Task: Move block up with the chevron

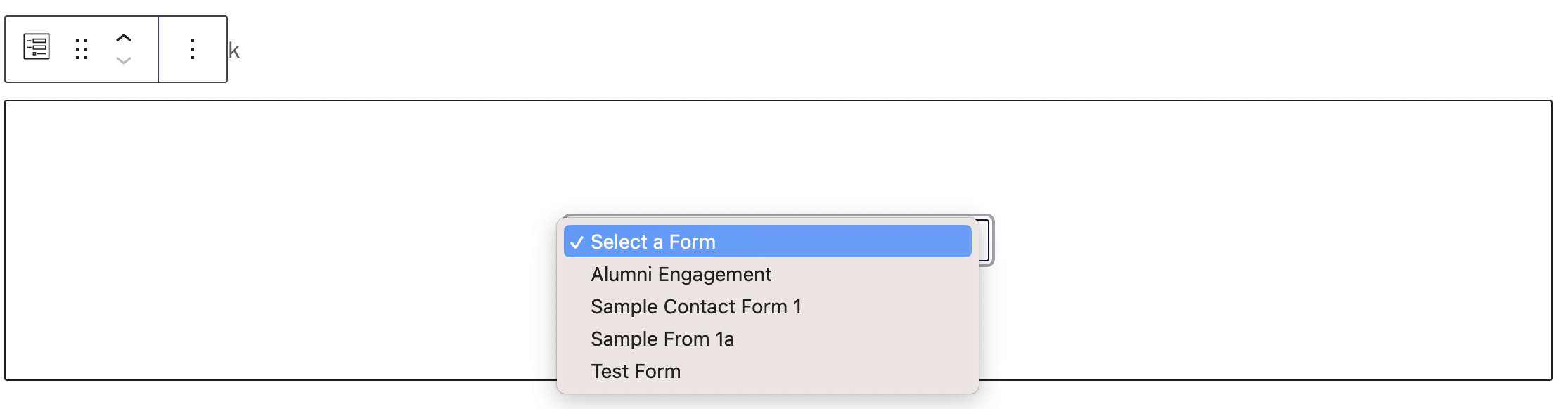Action: point(124,38)
